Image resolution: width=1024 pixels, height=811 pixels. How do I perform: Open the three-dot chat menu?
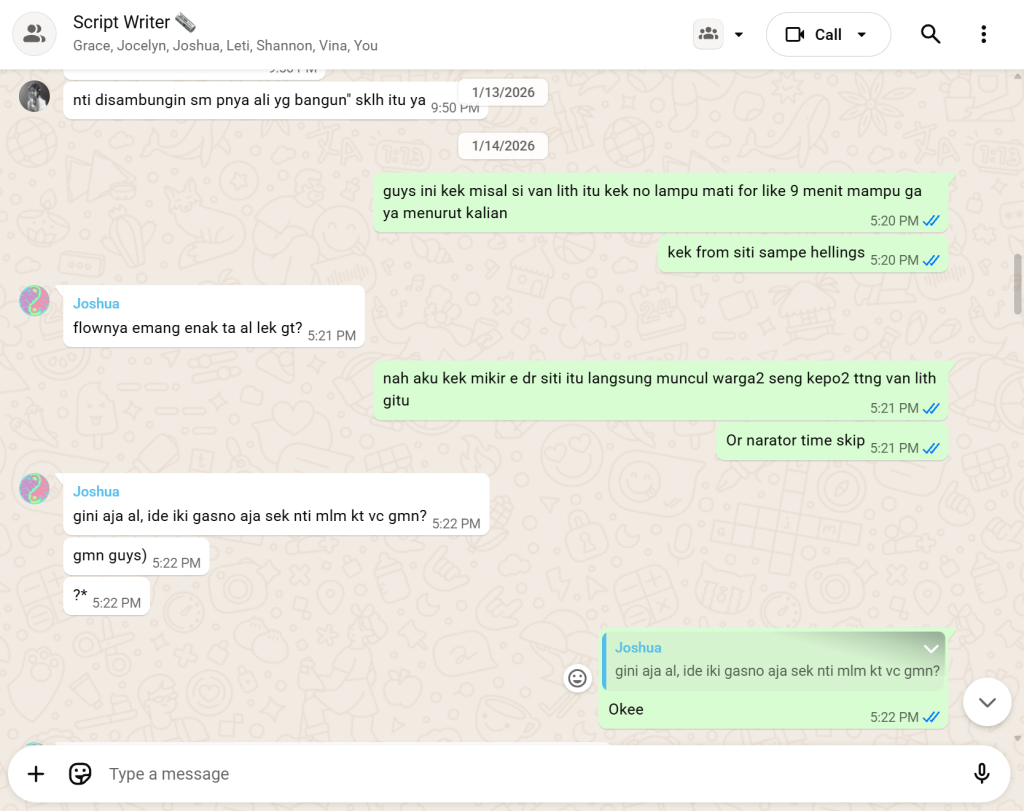tap(983, 34)
